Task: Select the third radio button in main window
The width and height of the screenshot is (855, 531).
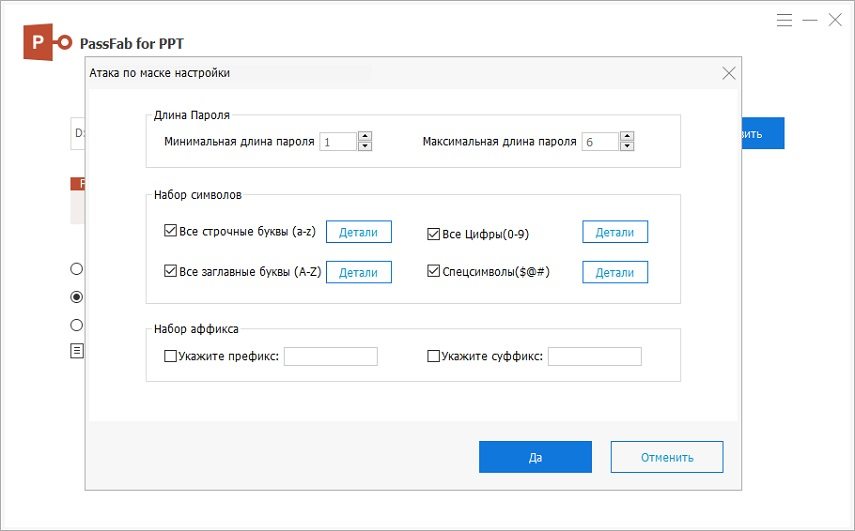Action: click(x=77, y=325)
